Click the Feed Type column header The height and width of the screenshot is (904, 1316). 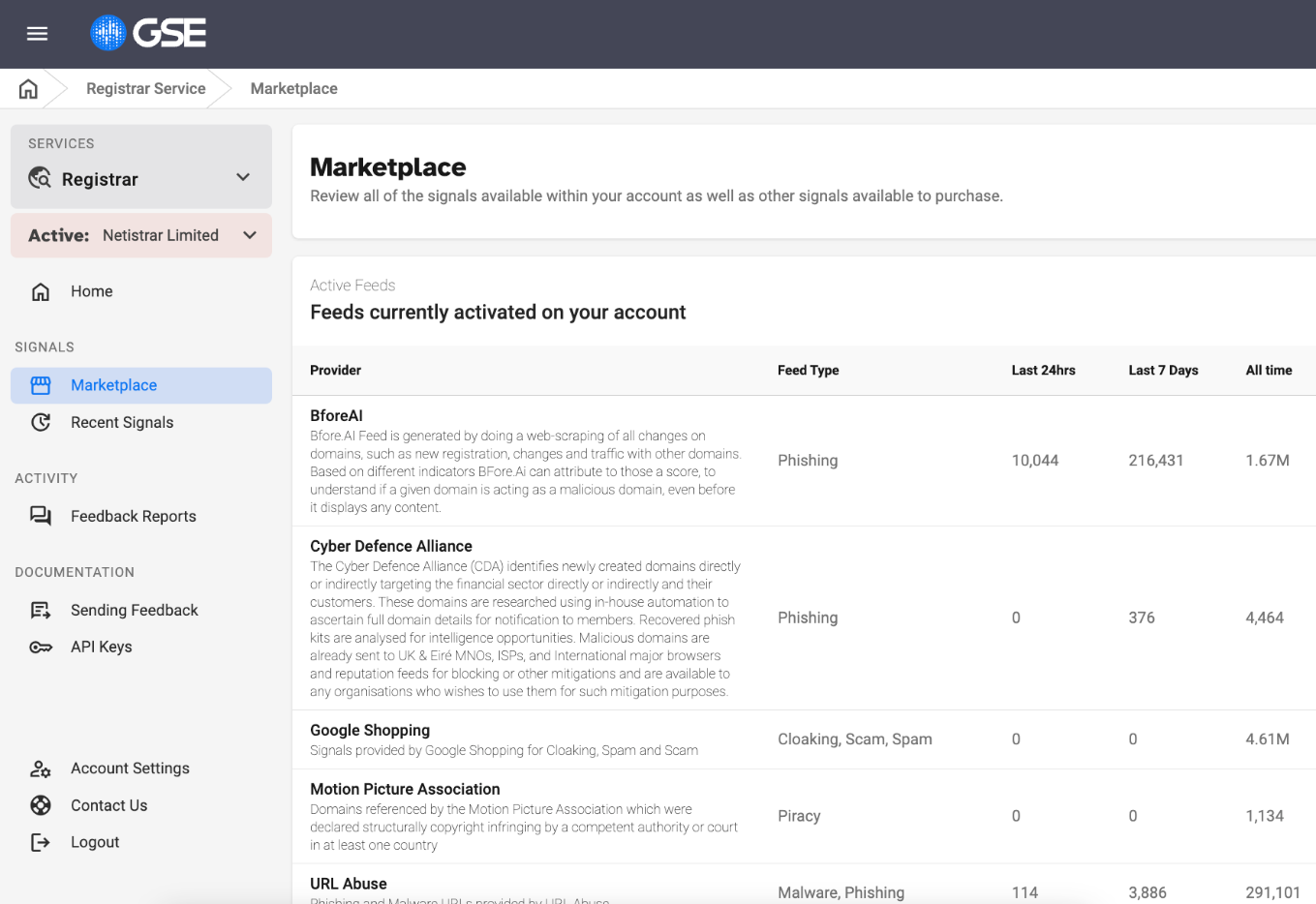point(809,370)
